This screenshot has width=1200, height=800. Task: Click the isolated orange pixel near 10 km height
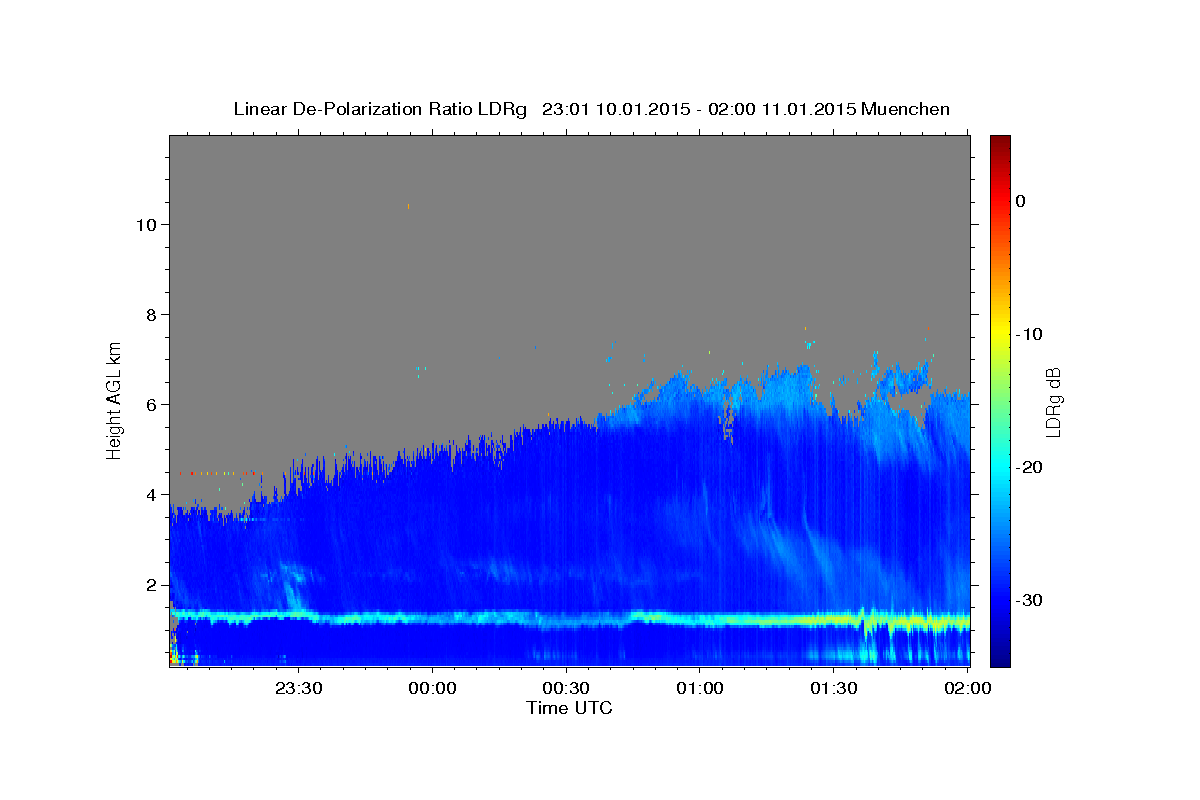click(408, 206)
